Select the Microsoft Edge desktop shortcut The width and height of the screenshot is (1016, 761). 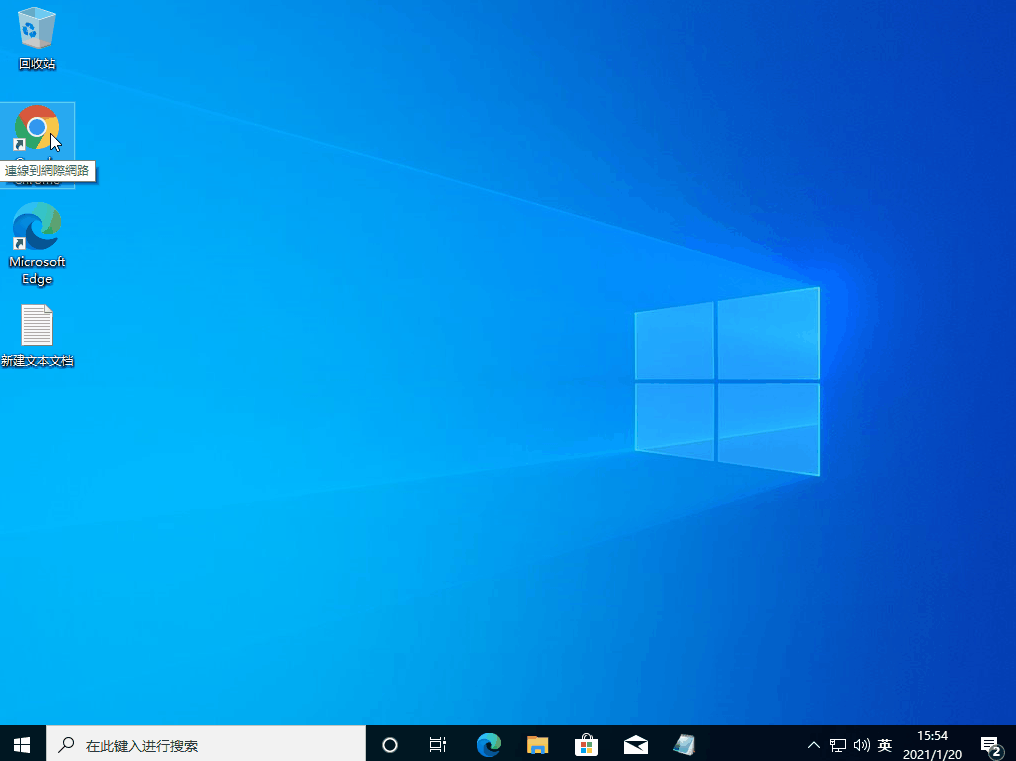[x=37, y=243]
